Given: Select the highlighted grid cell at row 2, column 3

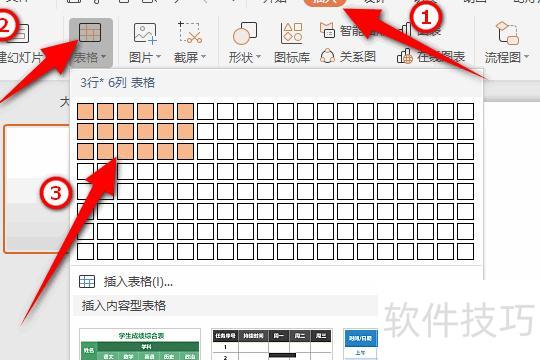Looking at the screenshot, I should pos(125,131).
